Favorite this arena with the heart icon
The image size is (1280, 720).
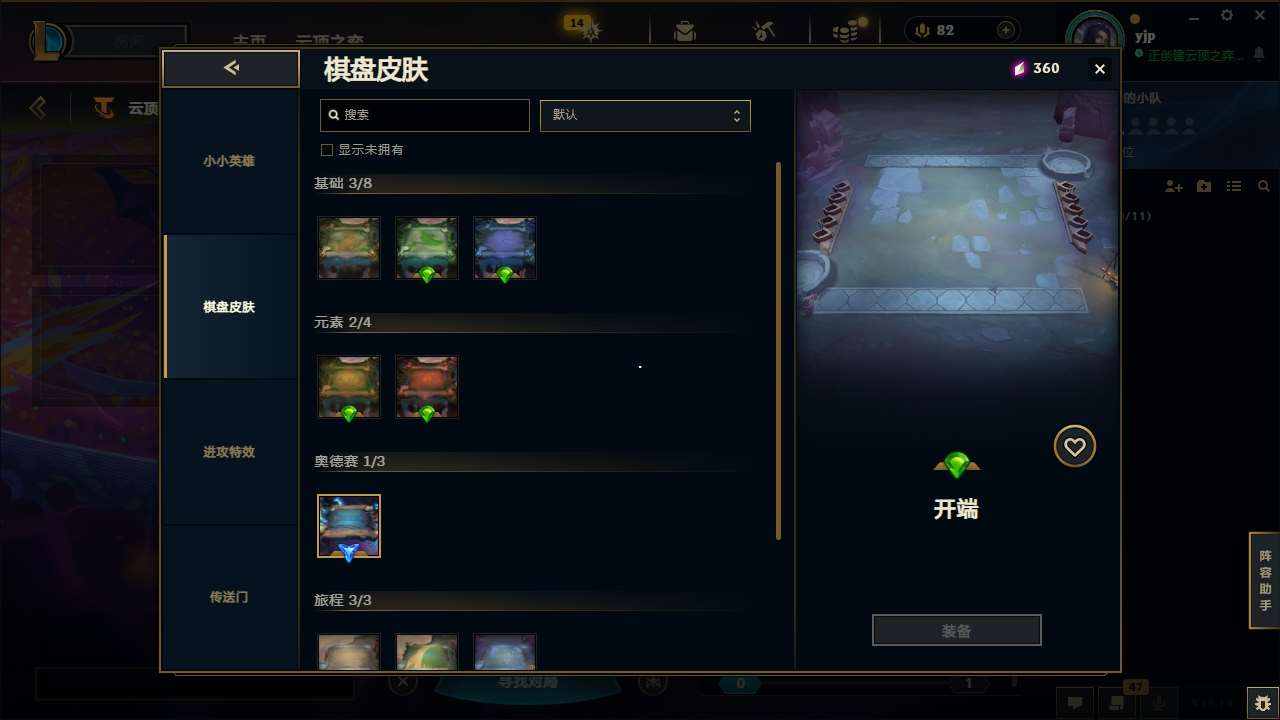click(x=1075, y=446)
